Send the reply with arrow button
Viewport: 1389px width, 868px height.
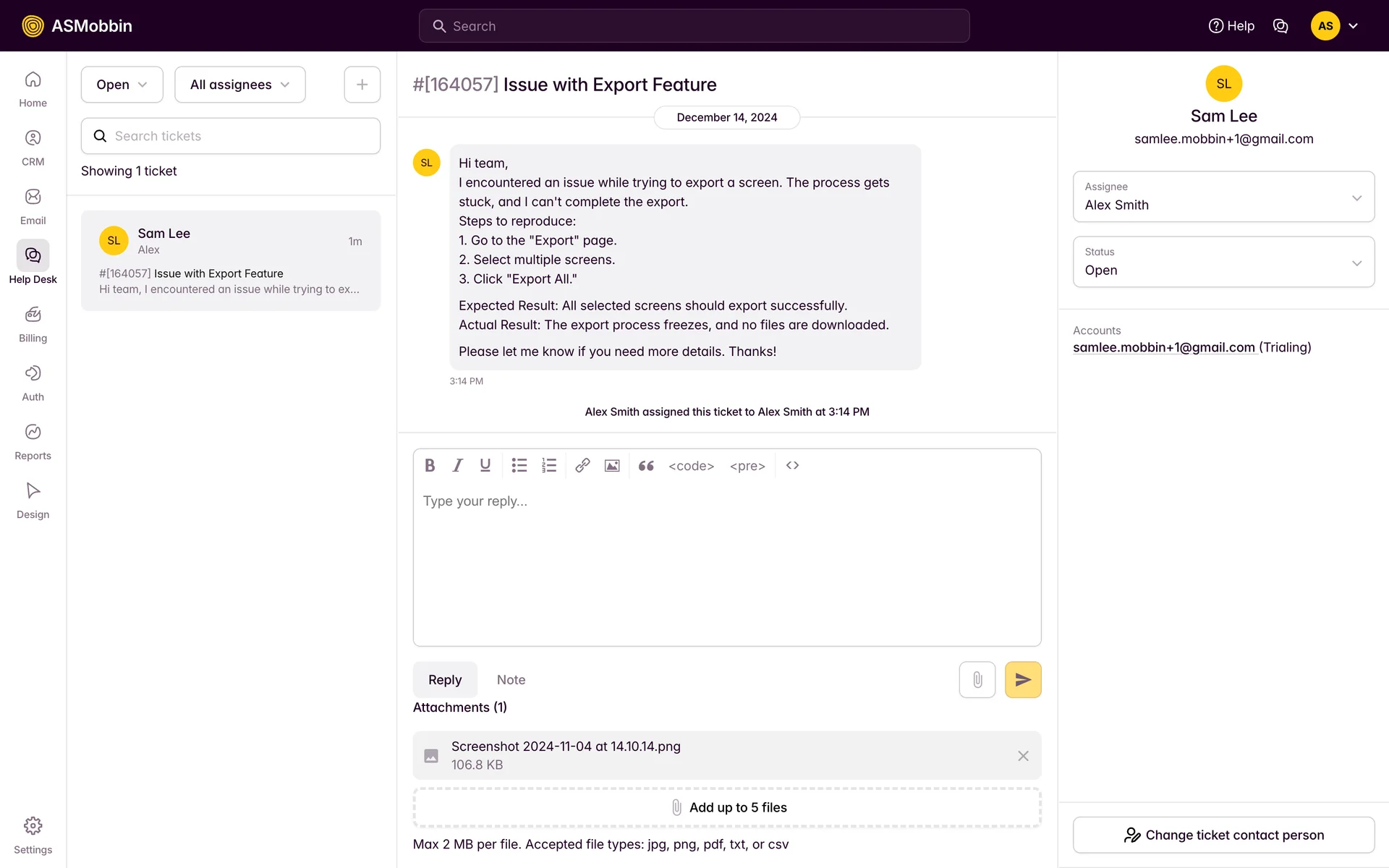pos(1022,679)
